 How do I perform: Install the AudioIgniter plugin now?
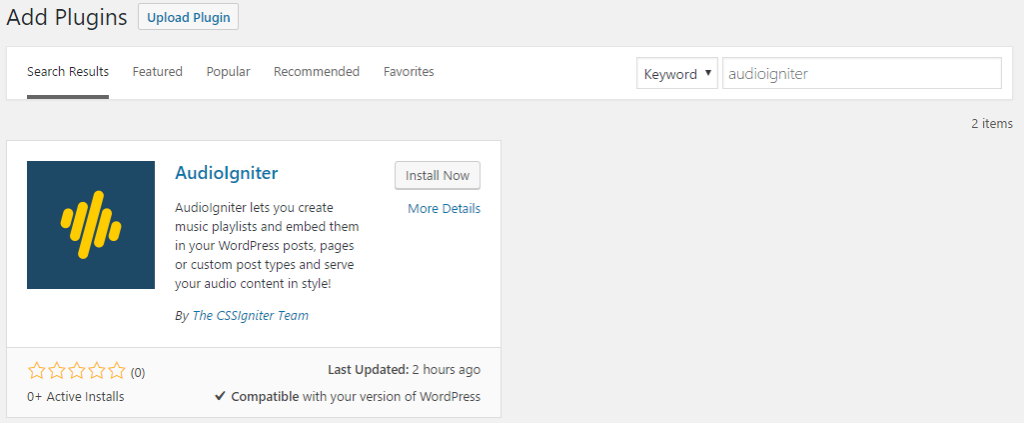click(438, 175)
